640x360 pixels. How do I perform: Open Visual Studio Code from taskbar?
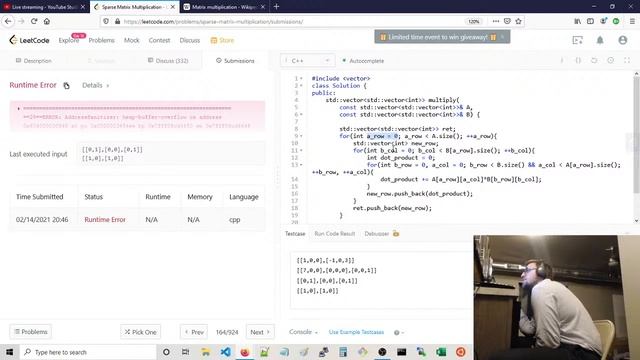pos(225,352)
